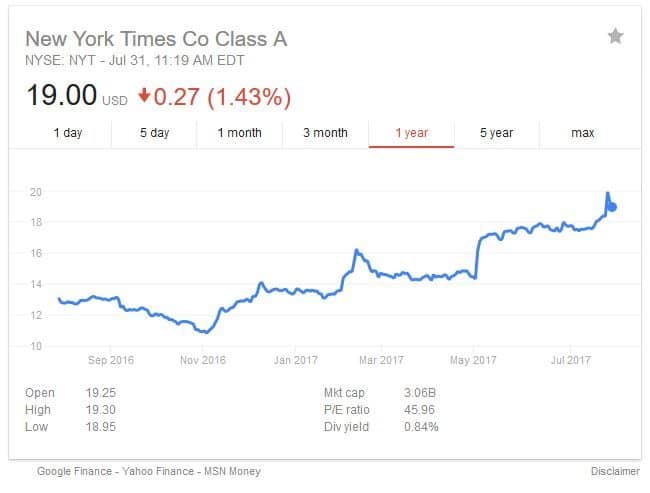The height and width of the screenshot is (493, 650).
Task: Open the Disclaimer link
Action: [x=615, y=471]
